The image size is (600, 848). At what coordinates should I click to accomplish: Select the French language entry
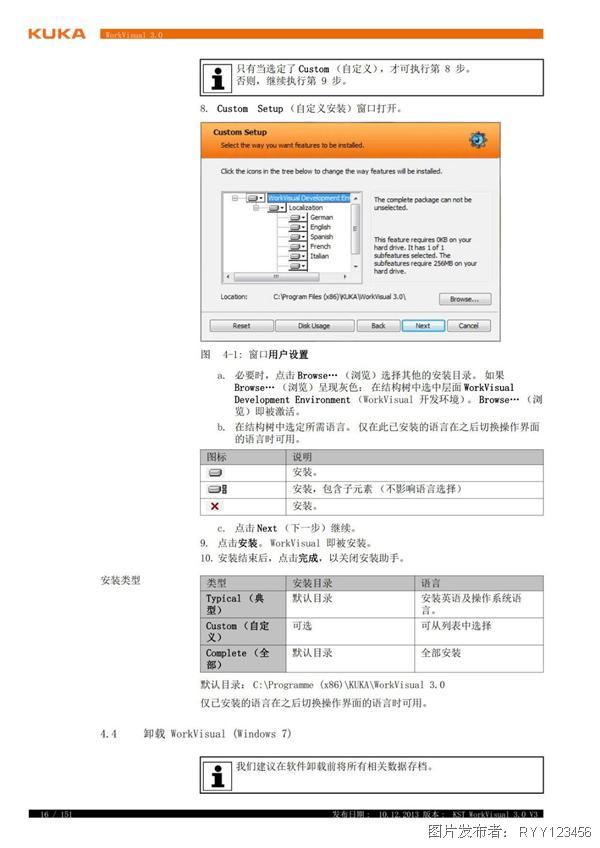[x=320, y=247]
